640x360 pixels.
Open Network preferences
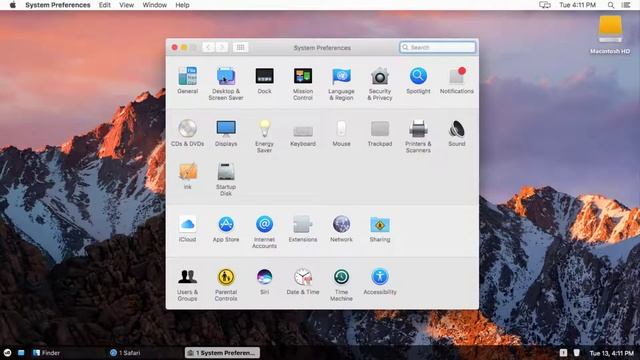point(341,229)
